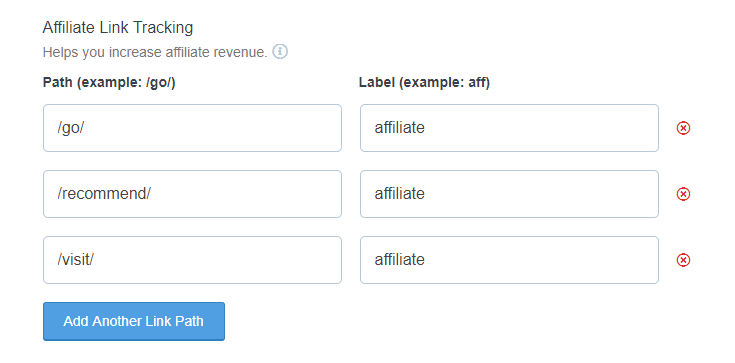Remove the /visit/ link path row
This screenshot has height=363, width=735.
tap(683, 260)
